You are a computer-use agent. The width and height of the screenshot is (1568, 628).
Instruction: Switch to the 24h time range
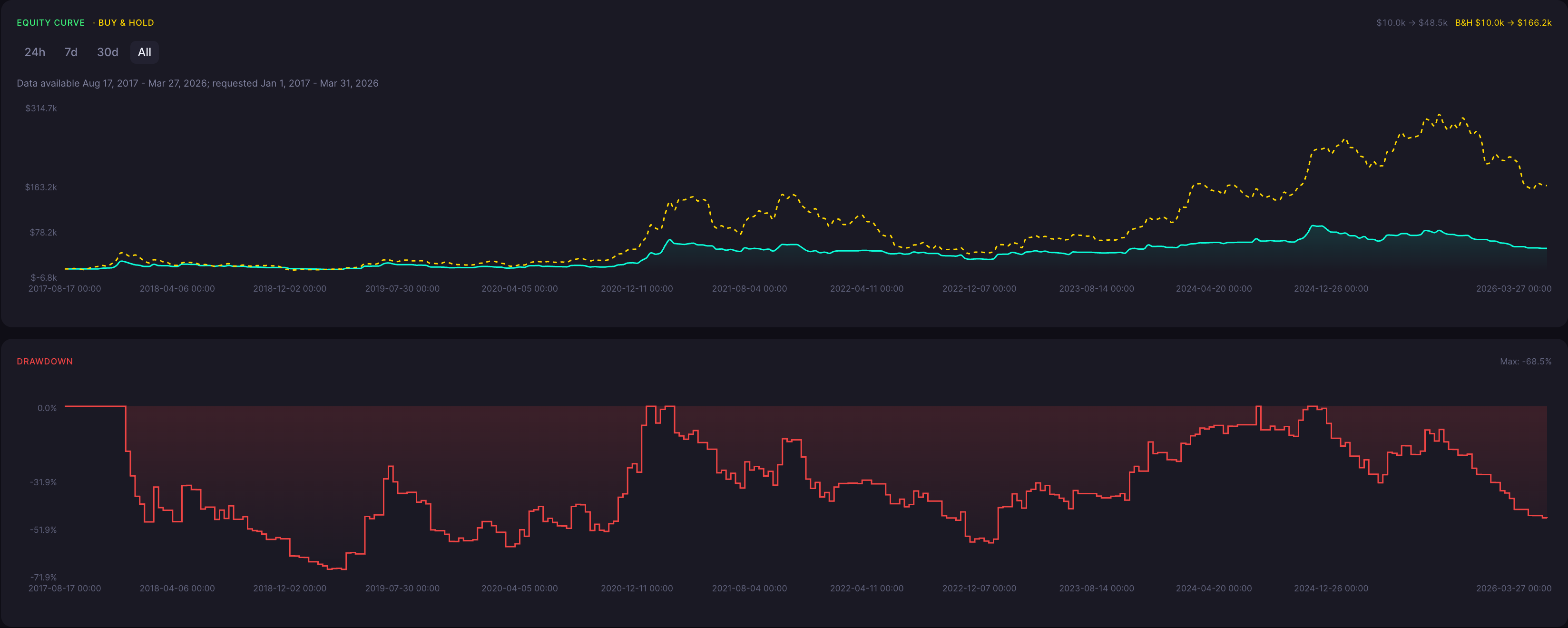35,52
